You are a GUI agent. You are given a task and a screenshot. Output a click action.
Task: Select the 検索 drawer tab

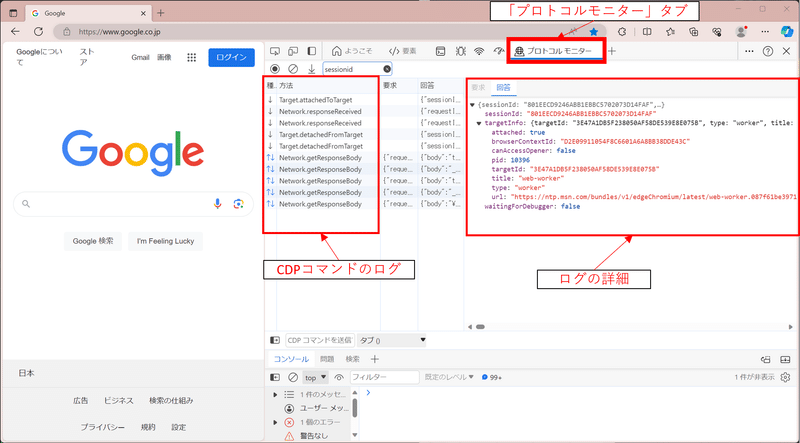[x=353, y=359]
